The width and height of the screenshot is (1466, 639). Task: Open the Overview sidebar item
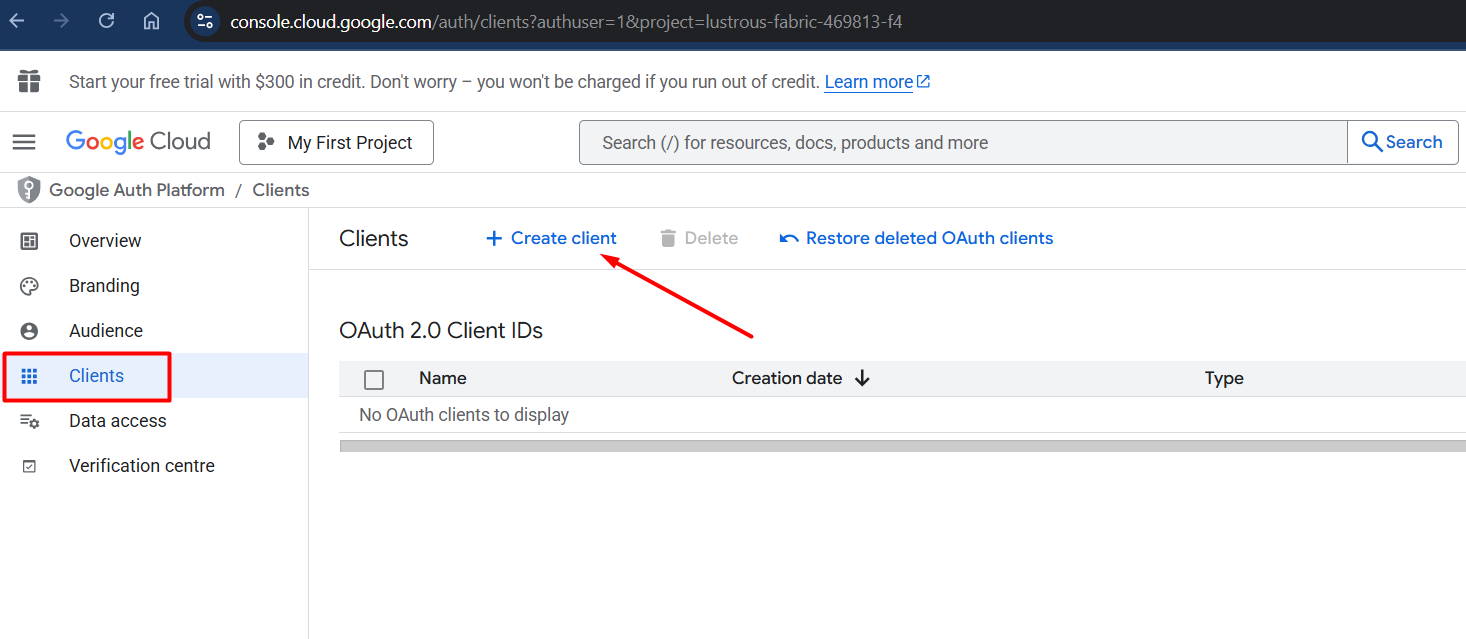154,241
